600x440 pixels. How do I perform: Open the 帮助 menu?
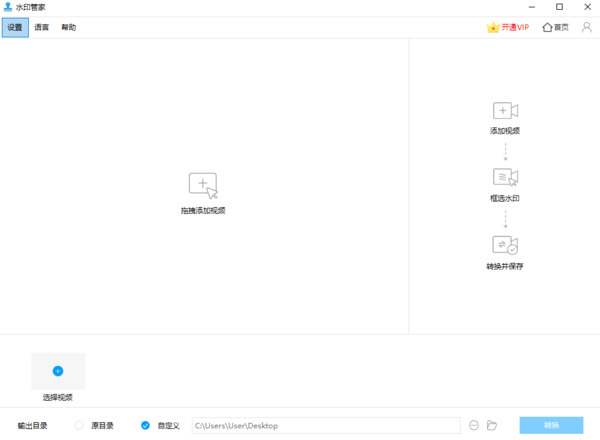[x=69, y=28]
